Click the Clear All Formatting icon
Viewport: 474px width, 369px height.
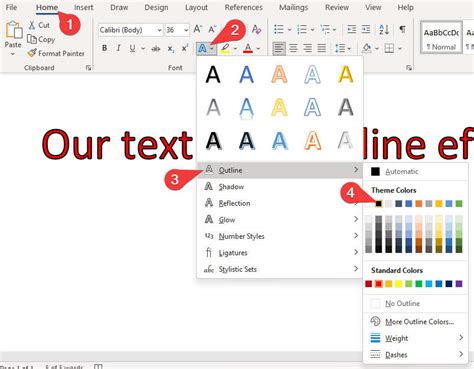256,29
